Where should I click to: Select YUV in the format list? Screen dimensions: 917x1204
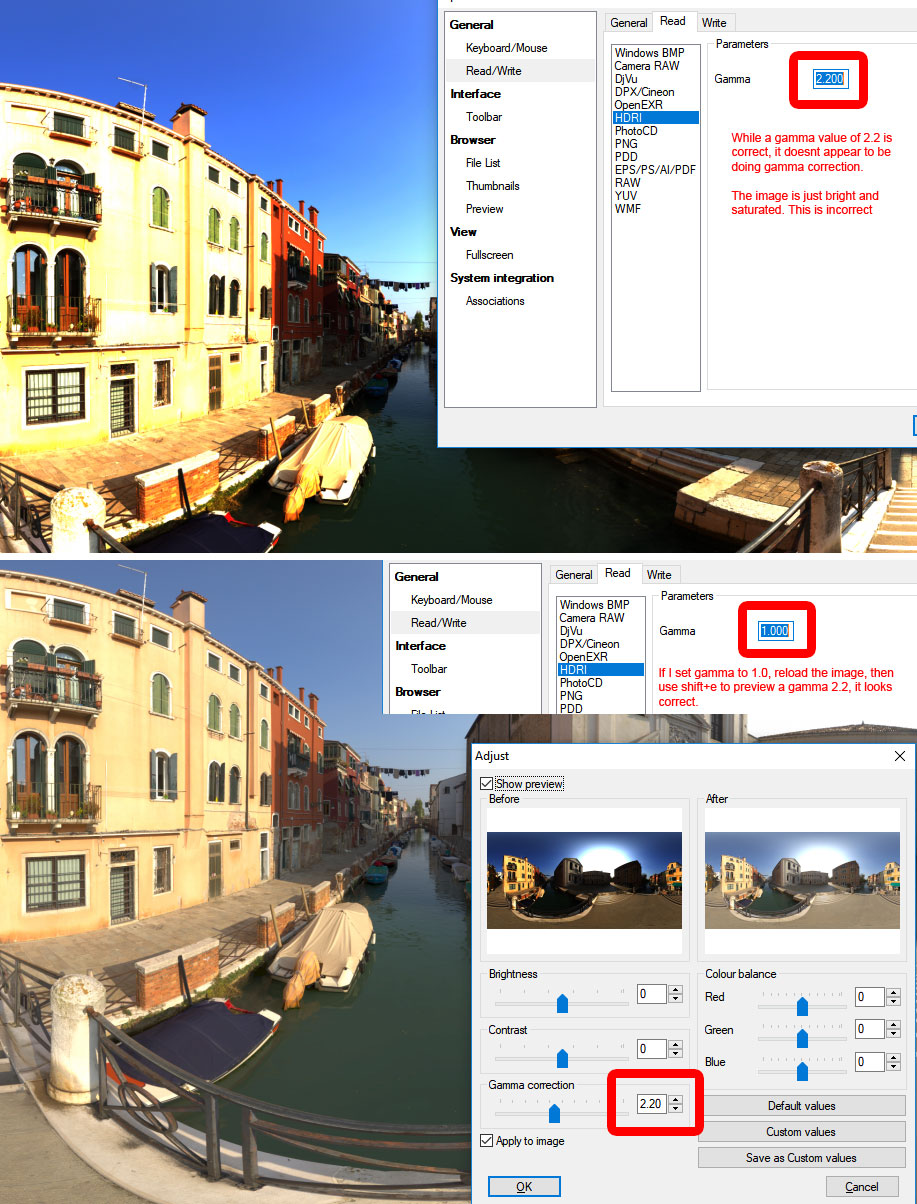tap(626, 196)
